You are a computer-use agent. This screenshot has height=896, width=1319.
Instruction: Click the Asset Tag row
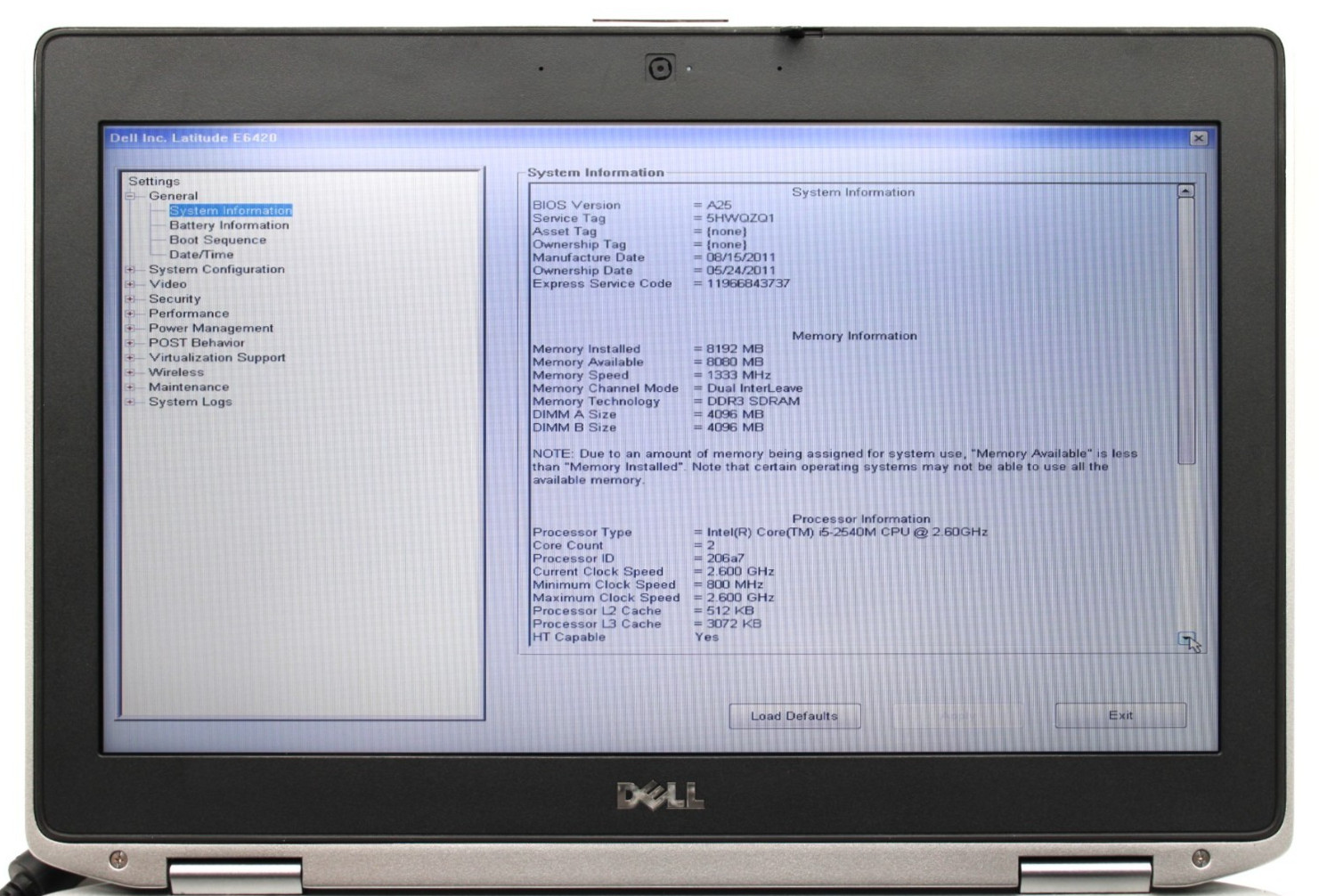[639, 232]
